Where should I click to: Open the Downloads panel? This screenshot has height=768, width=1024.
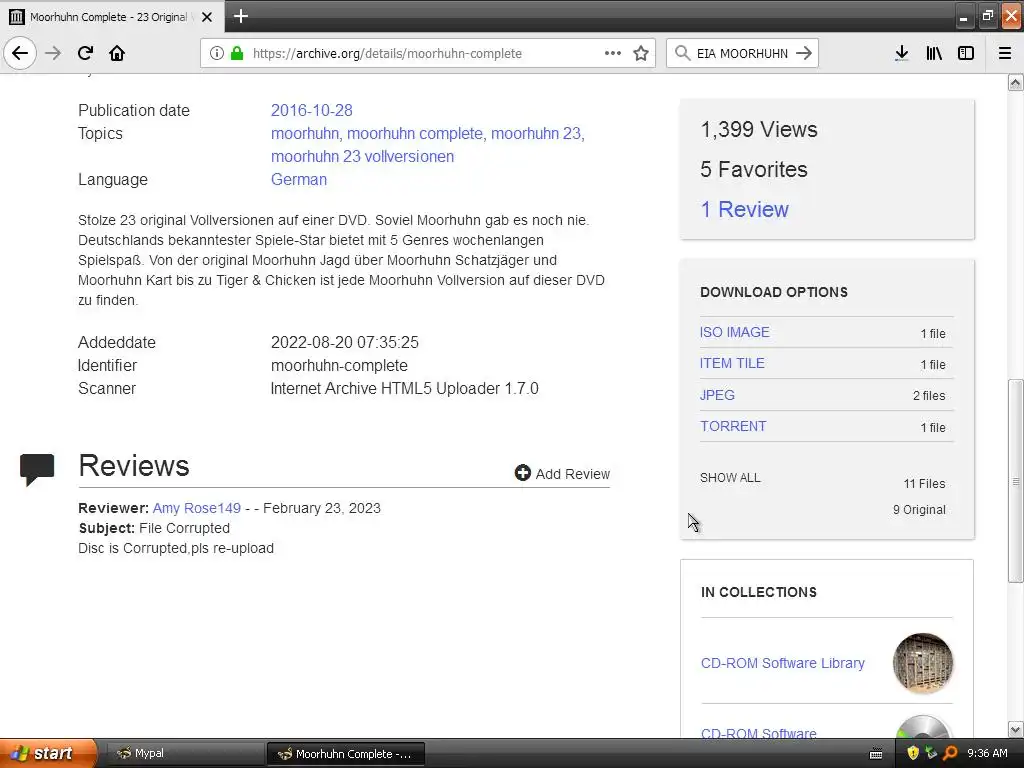click(901, 53)
